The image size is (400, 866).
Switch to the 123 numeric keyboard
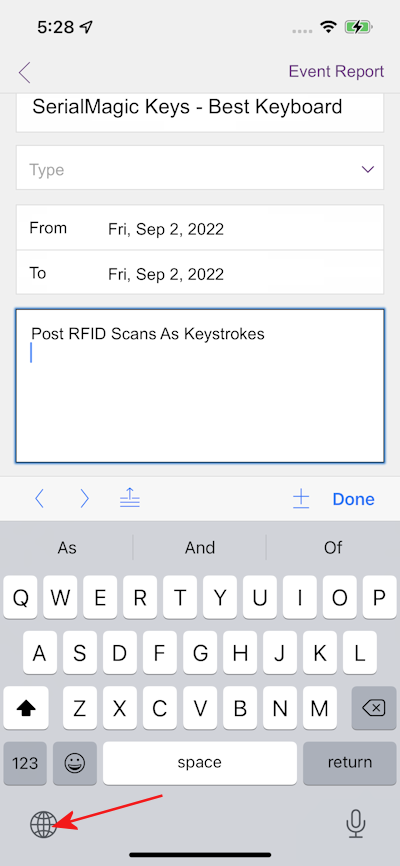(25, 763)
